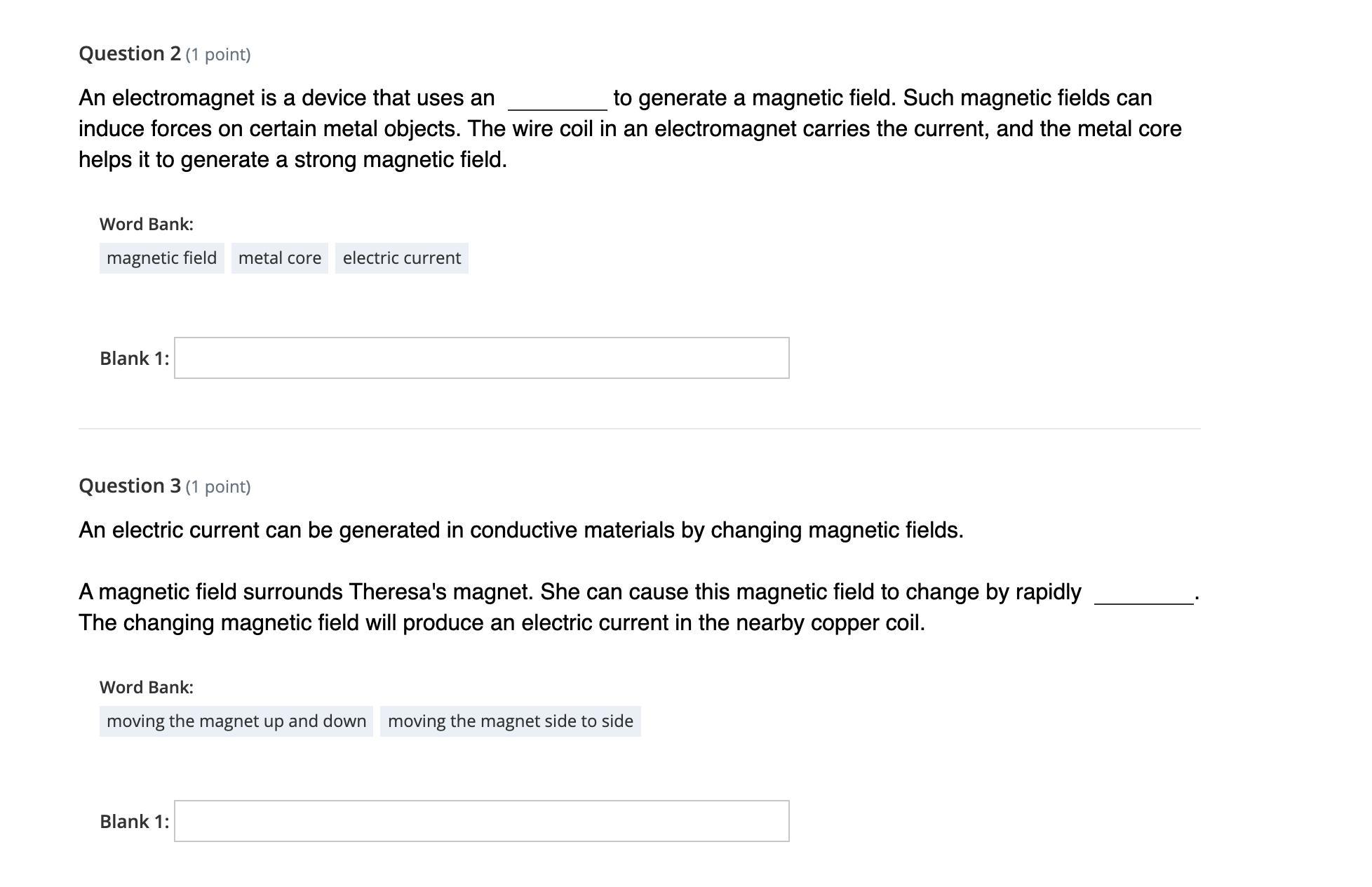Viewport: 1372px width, 887px height.
Task: Pick "electric current" in the word bank
Action: point(401,258)
